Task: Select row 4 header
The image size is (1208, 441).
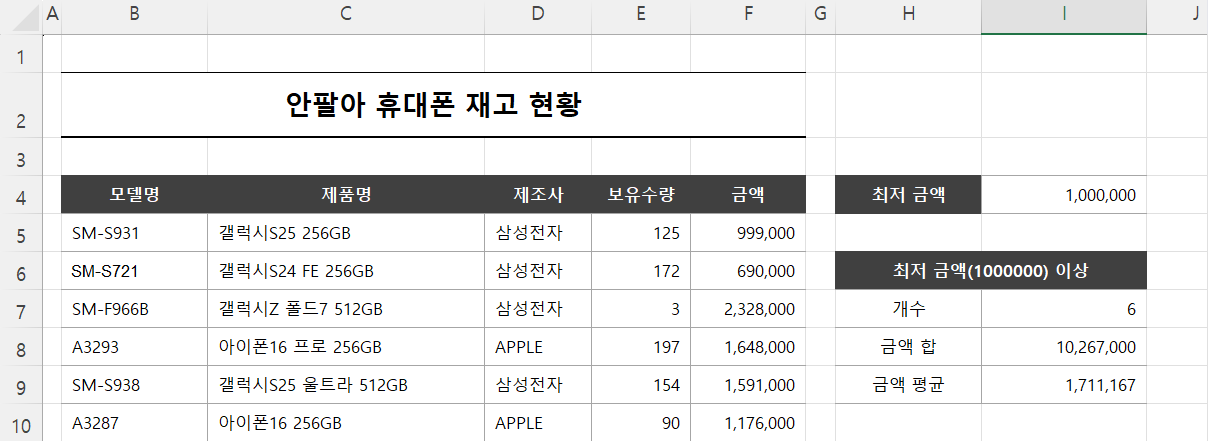Action: click(21, 195)
